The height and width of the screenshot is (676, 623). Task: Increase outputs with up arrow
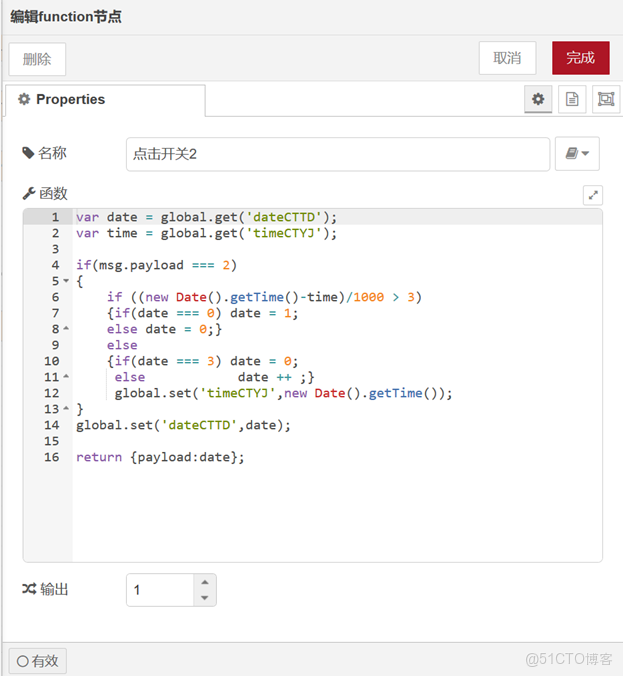click(x=205, y=582)
